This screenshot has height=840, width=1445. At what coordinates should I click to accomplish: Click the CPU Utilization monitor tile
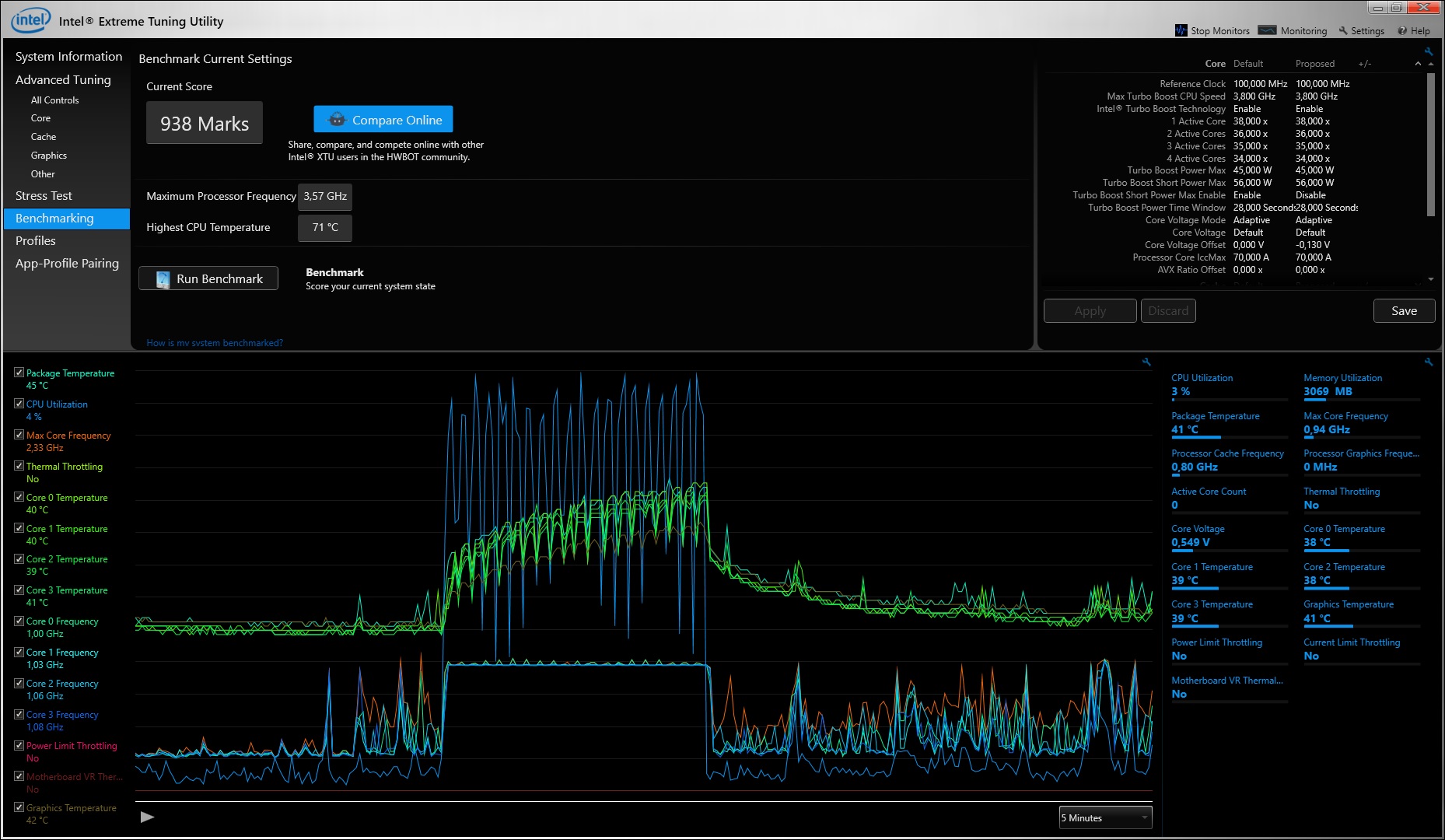pos(1229,386)
